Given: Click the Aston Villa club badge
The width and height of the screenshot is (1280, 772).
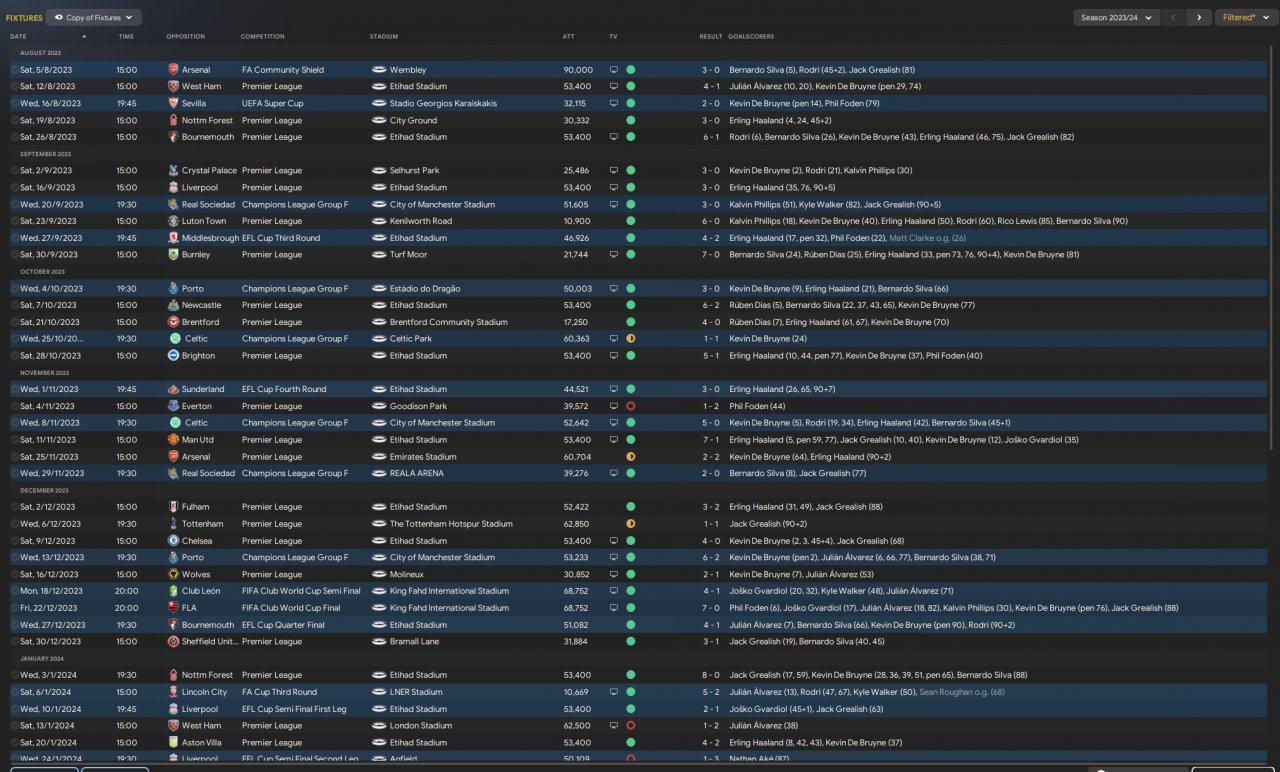Looking at the screenshot, I should click(x=174, y=742).
